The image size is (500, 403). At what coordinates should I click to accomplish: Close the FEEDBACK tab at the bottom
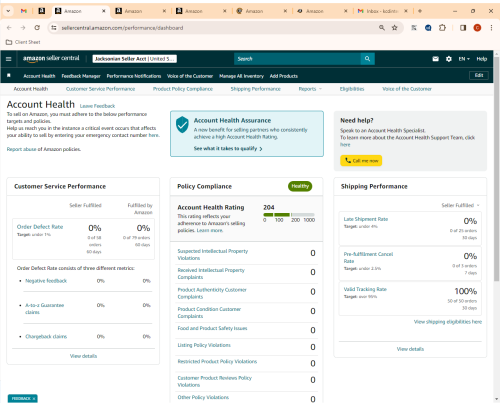[34, 399]
